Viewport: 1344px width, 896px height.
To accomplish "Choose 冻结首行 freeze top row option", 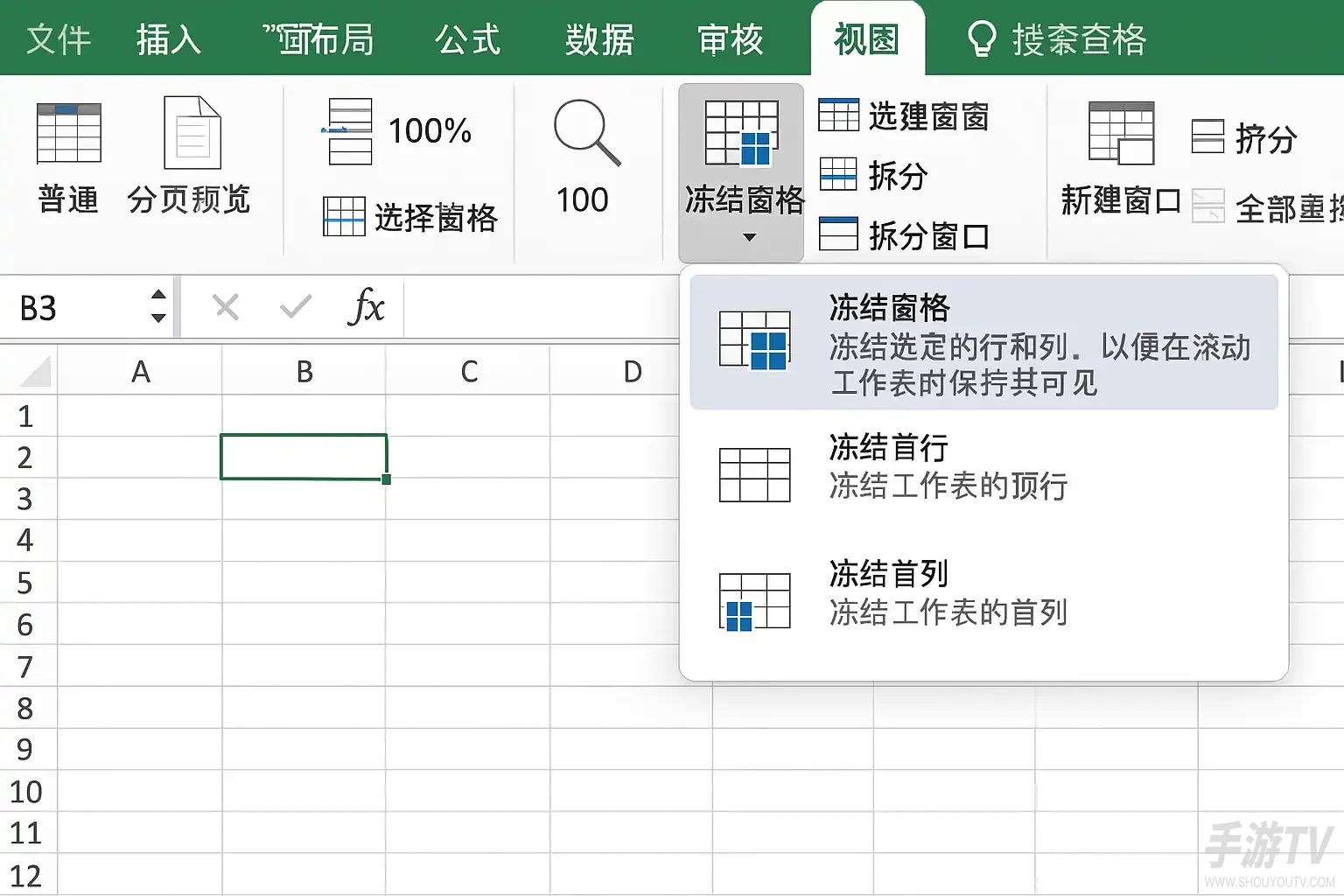I will click(x=983, y=468).
